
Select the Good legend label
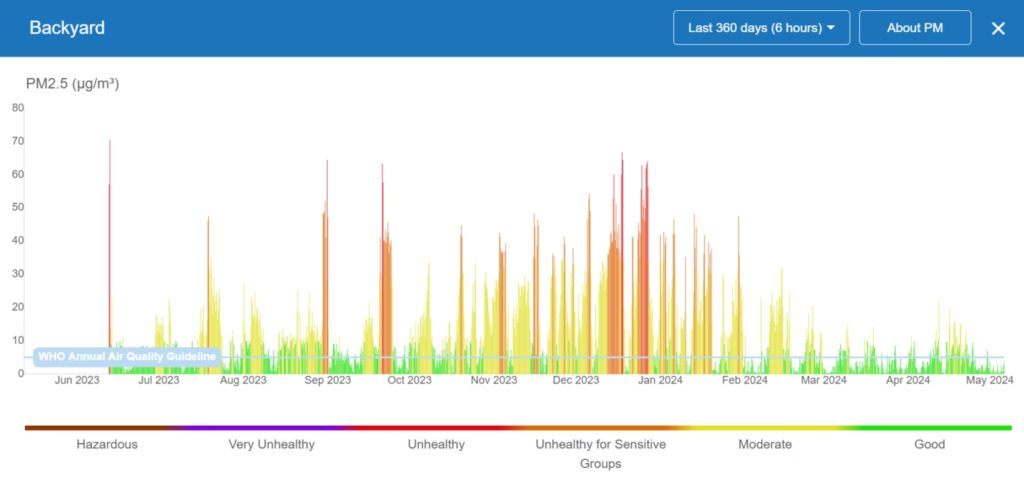tap(929, 444)
